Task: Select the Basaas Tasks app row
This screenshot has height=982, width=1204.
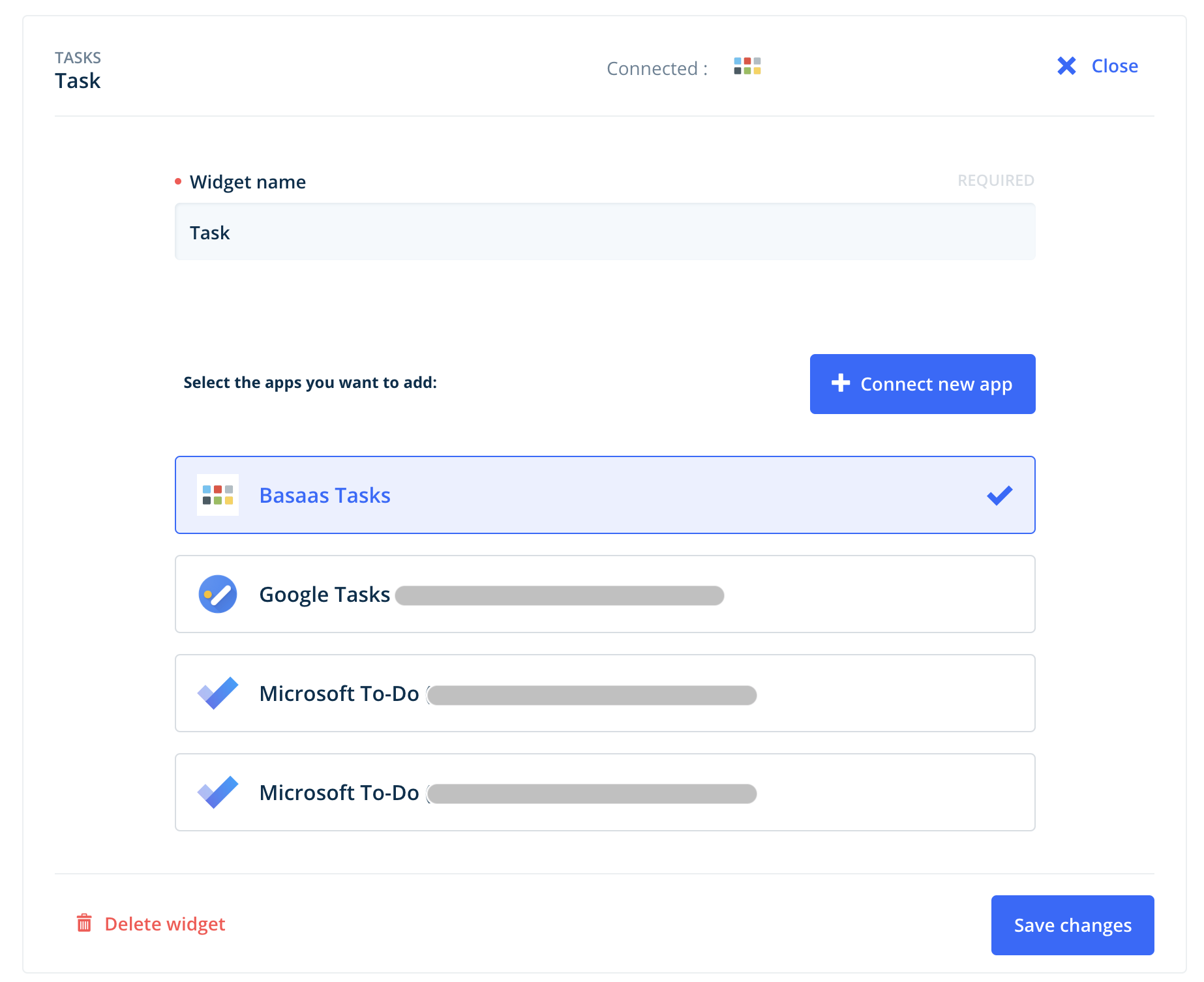Action: tap(605, 495)
